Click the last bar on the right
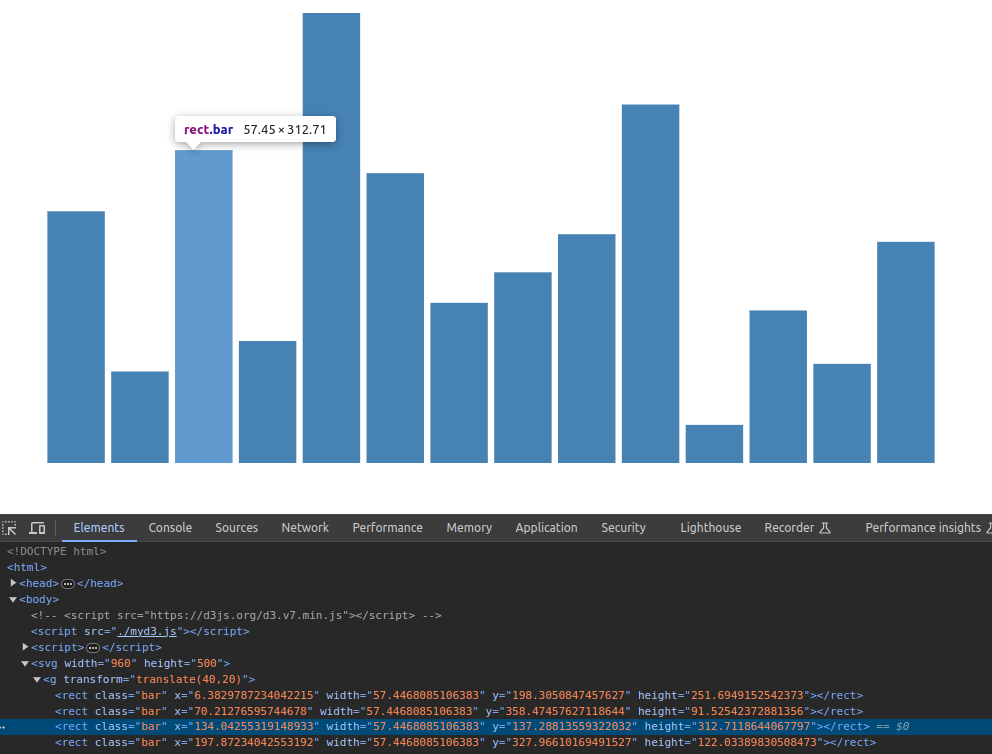992x754 pixels. (x=906, y=352)
